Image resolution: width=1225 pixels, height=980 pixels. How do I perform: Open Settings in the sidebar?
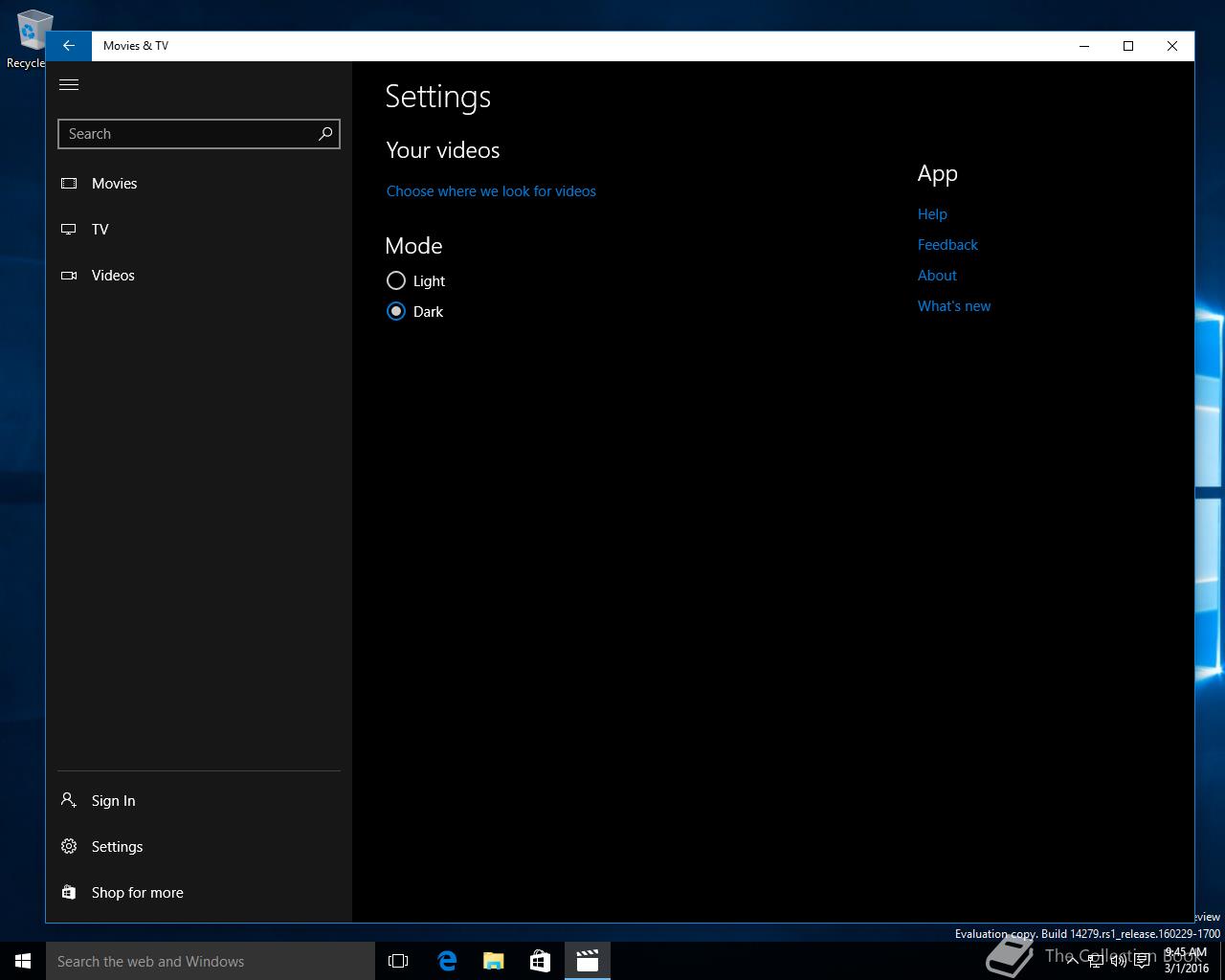coord(199,847)
